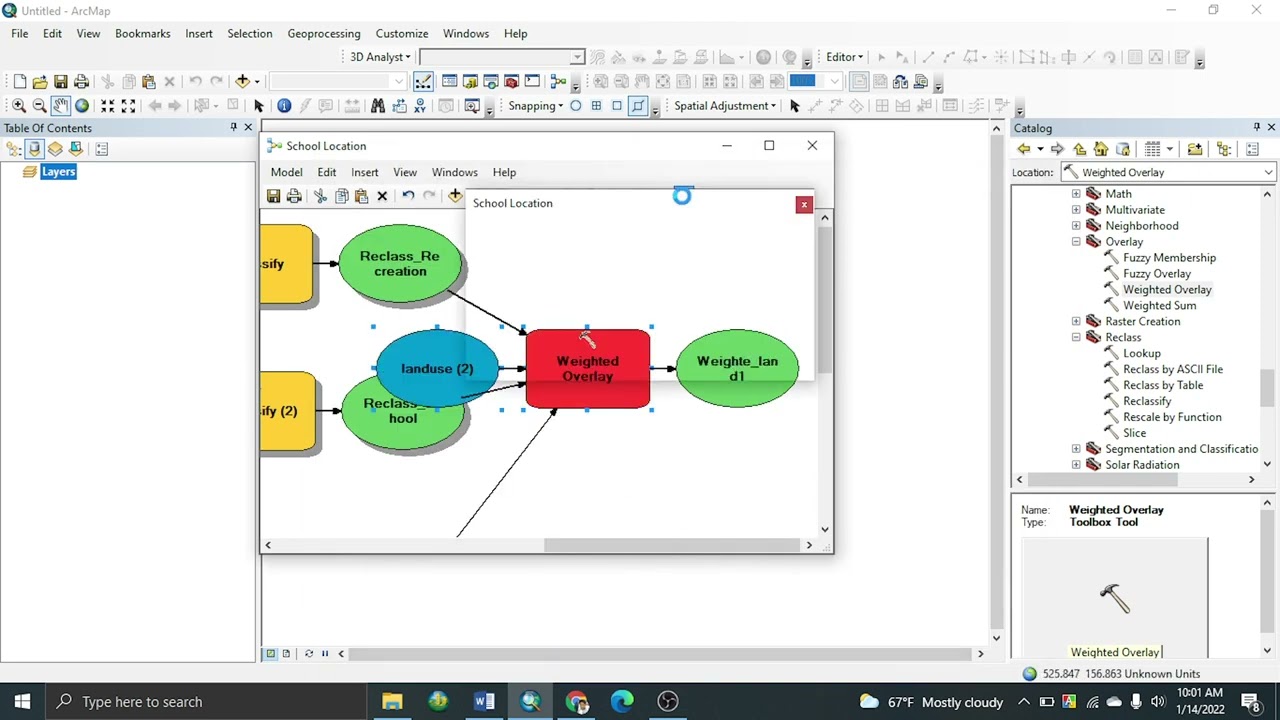This screenshot has height=720, width=1280.
Task: Click the Catalog Back arrow
Action: tap(1024, 149)
